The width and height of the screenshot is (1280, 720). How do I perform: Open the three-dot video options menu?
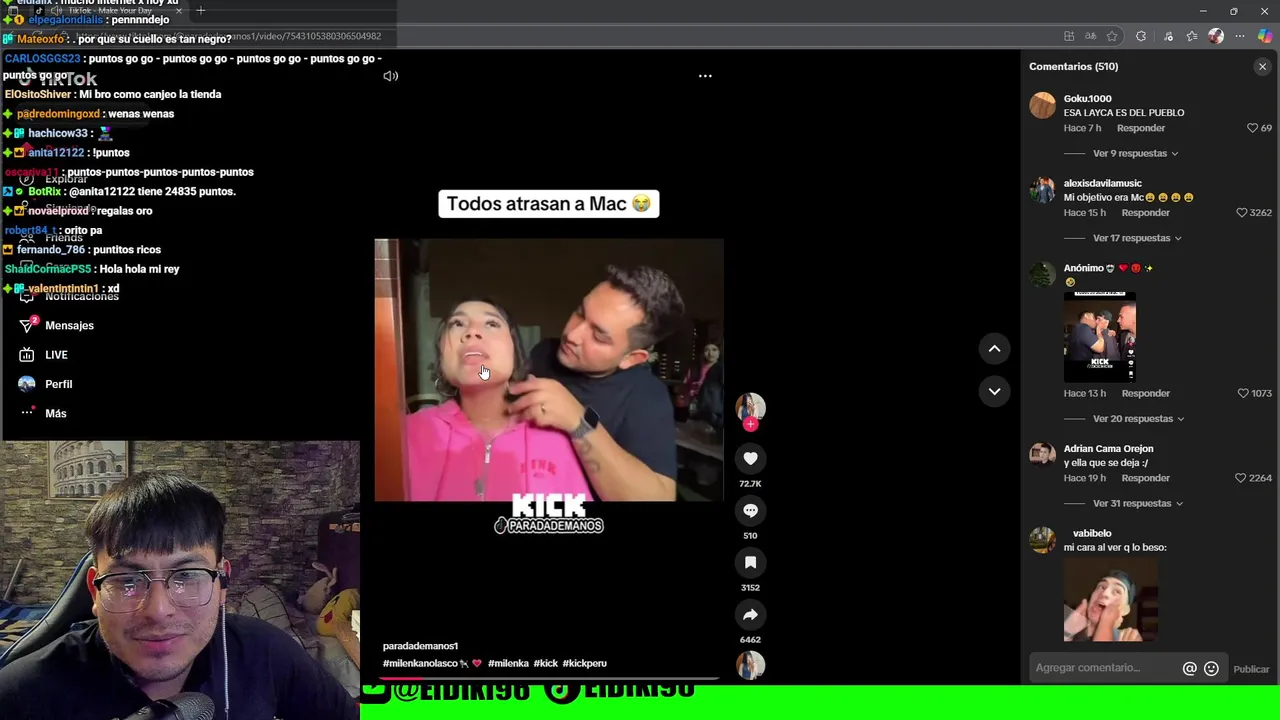coord(705,75)
